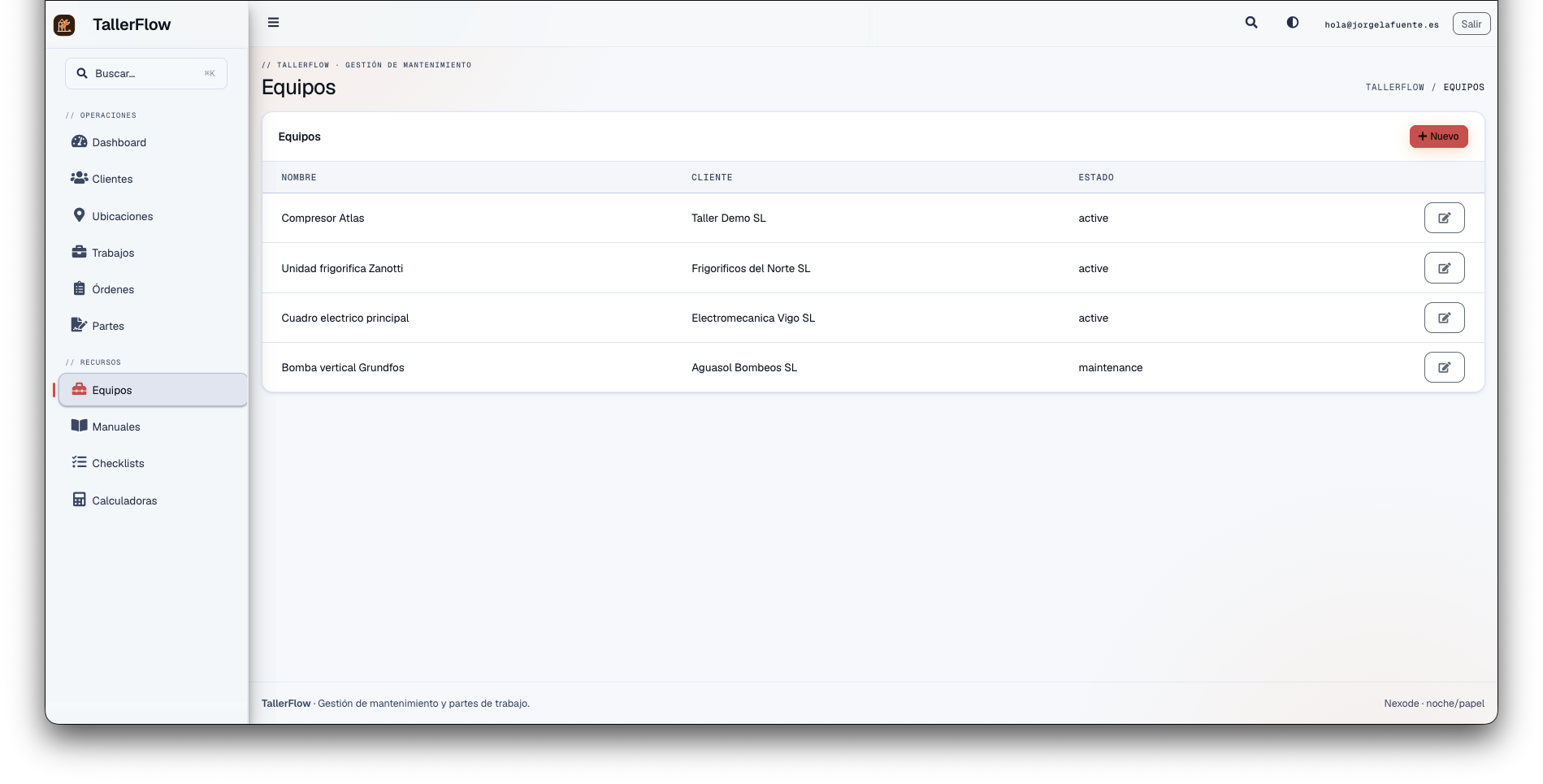
Task: Open the Dashboard gauge icon
Action: 80,141
